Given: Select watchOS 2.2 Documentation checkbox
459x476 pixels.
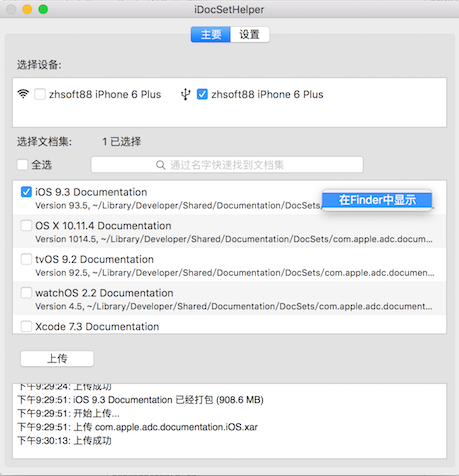Looking at the screenshot, I should pos(26,293).
